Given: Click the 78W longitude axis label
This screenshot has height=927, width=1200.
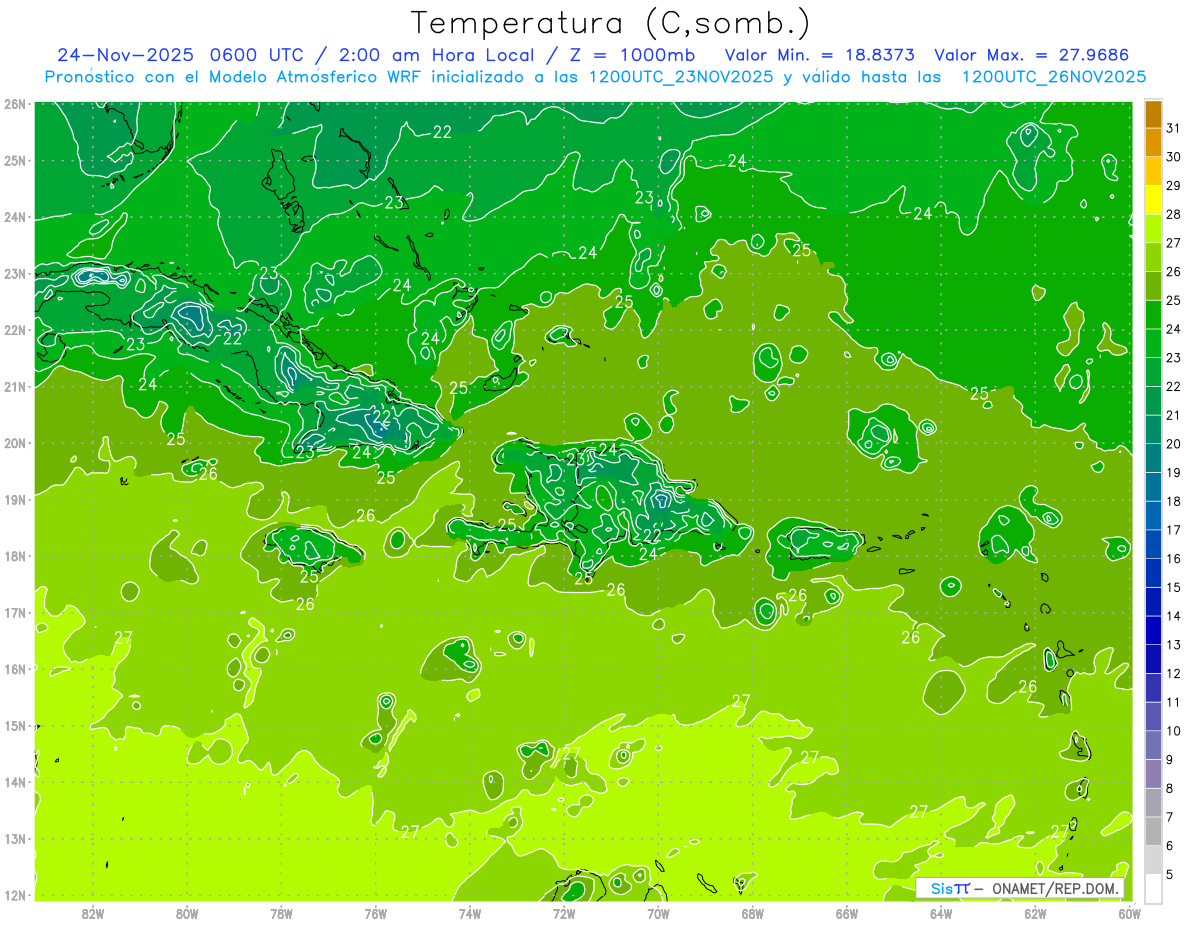Looking at the screenshot, I should coord(281,913).
